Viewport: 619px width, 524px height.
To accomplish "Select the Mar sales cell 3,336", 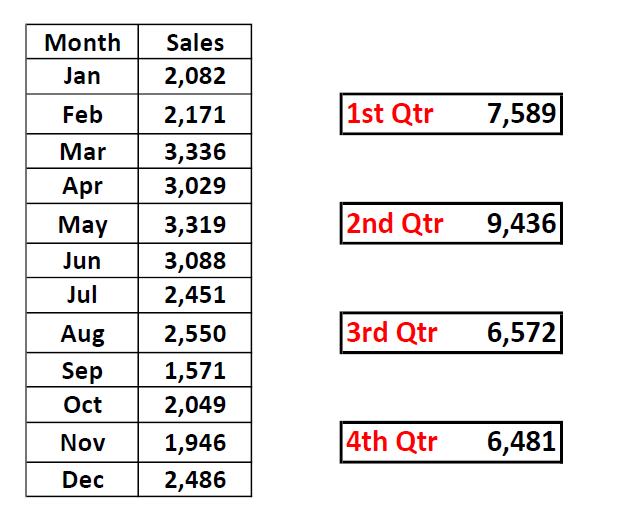I will pos(195,151).
